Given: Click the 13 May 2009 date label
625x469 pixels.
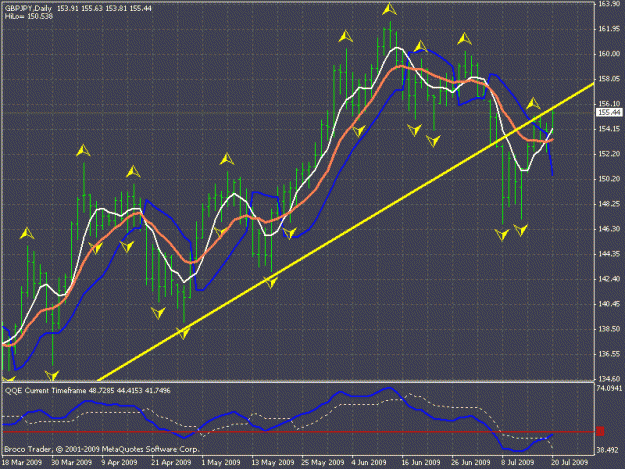Looking at the screenshot, I should click(273, 462).
